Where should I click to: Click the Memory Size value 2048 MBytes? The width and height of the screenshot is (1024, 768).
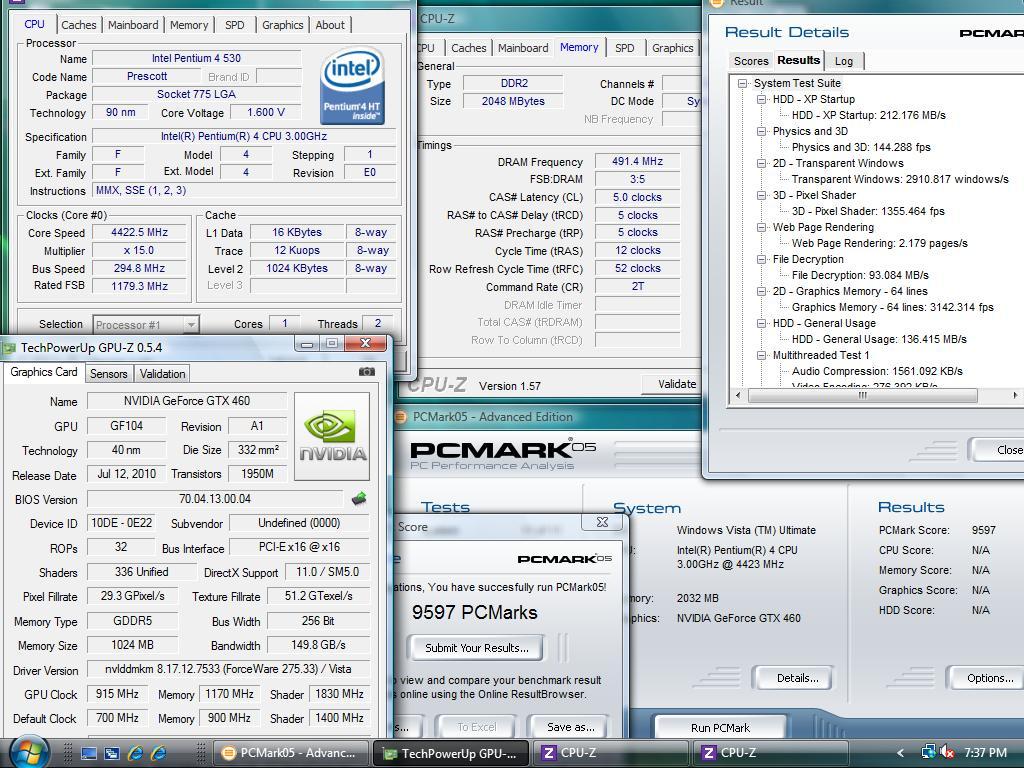pos(513,101)
